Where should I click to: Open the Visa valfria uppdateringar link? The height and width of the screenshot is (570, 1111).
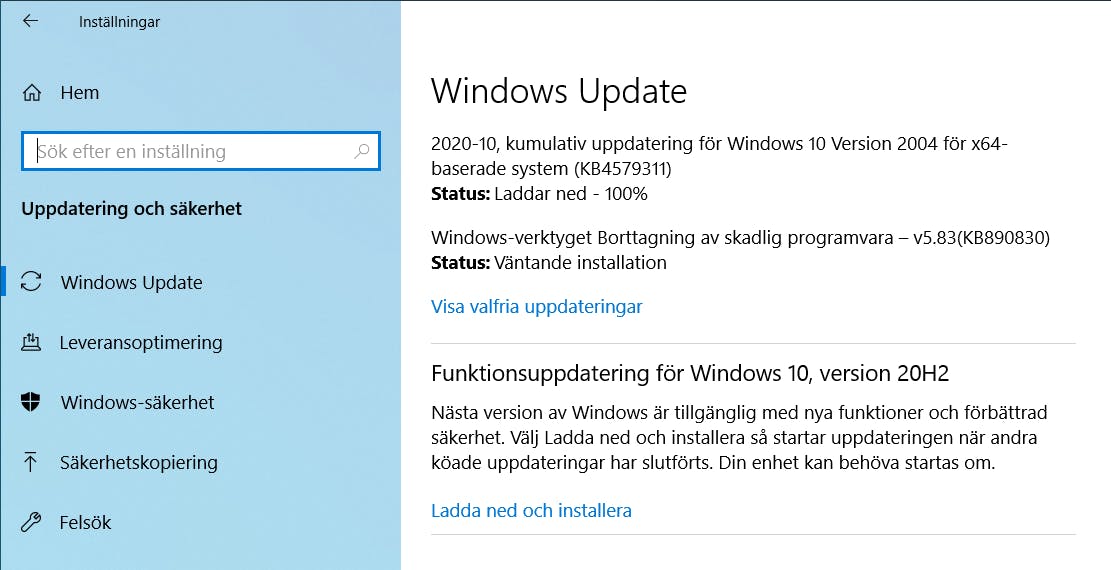(536, 306)
